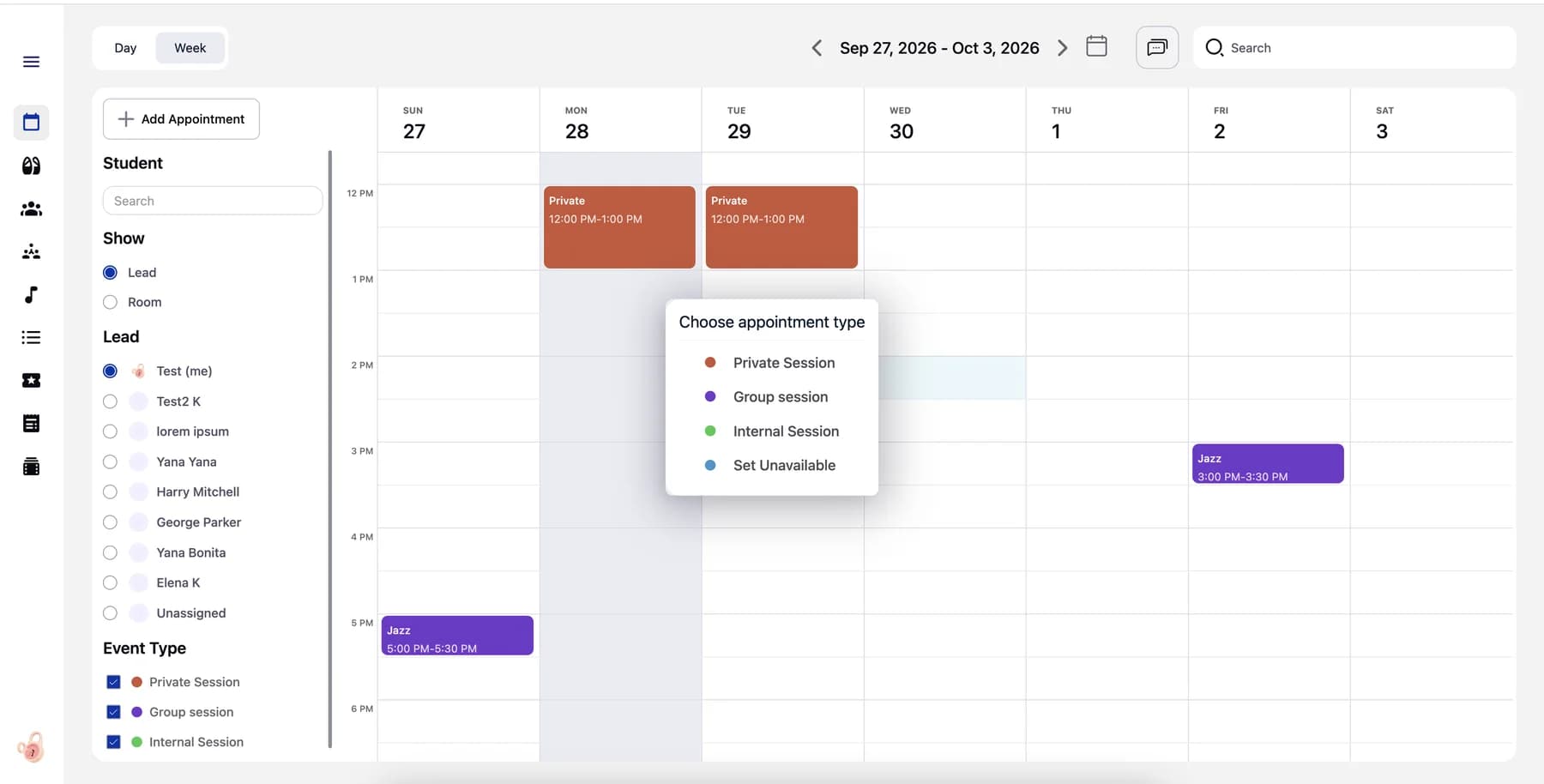The height and width of the screenshot is (784, 1544).
Task: Click the Student search field
Action: (213, 201)
